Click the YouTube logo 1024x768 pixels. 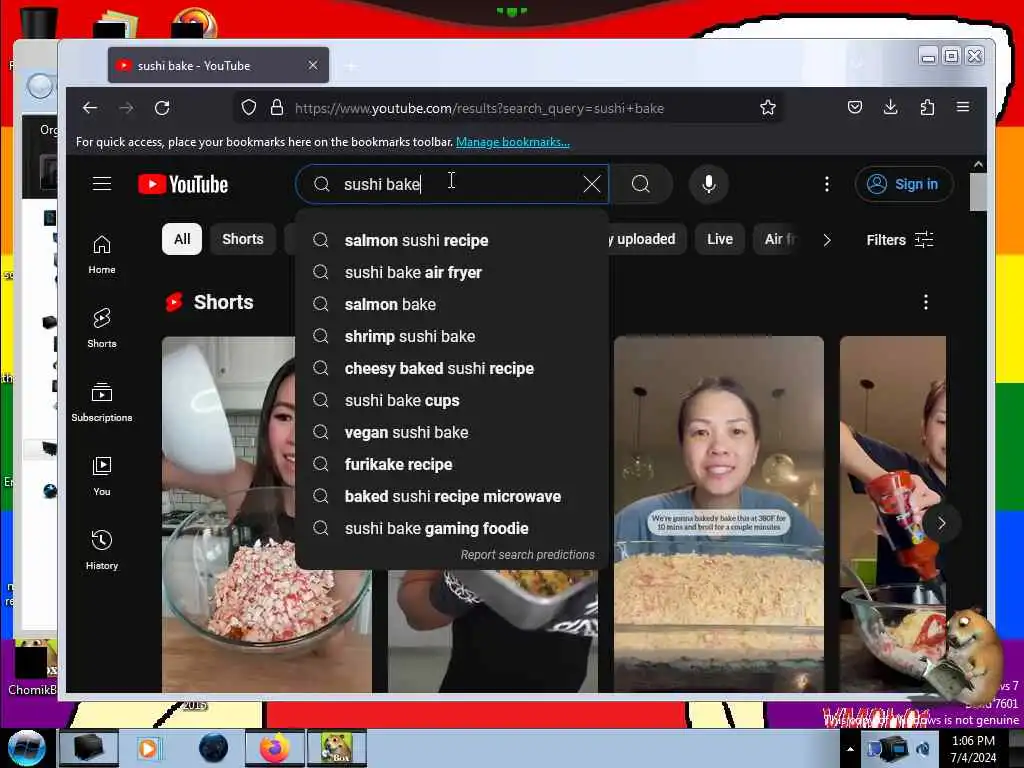pos(183,184)
